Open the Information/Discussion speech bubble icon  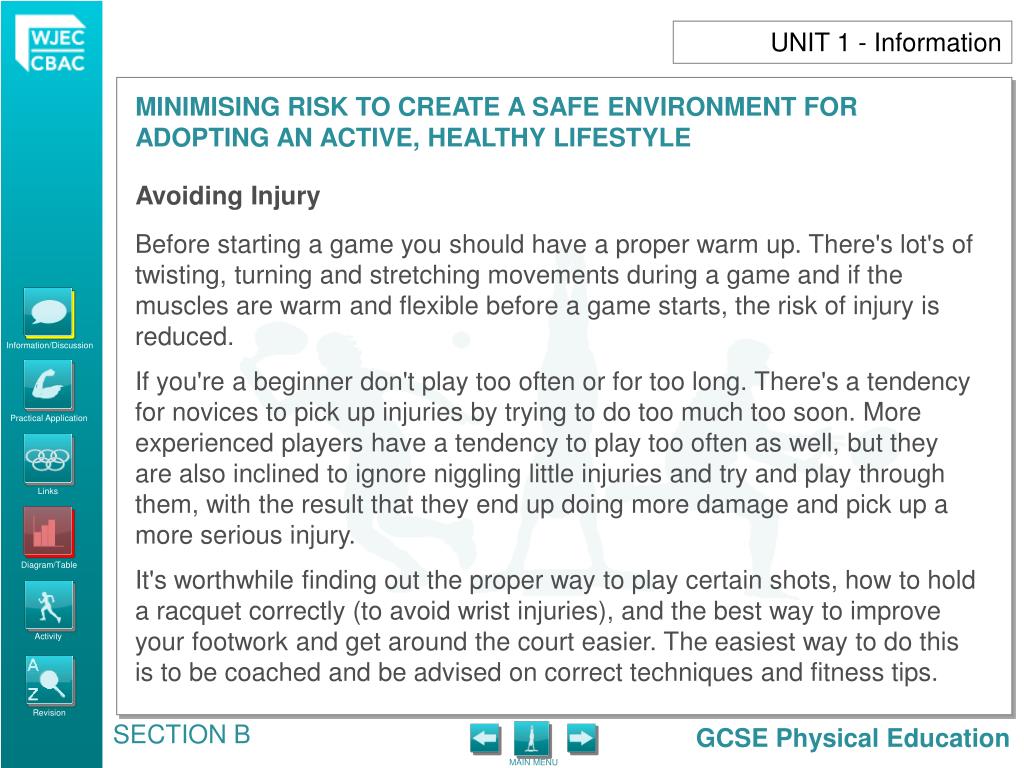49,313
